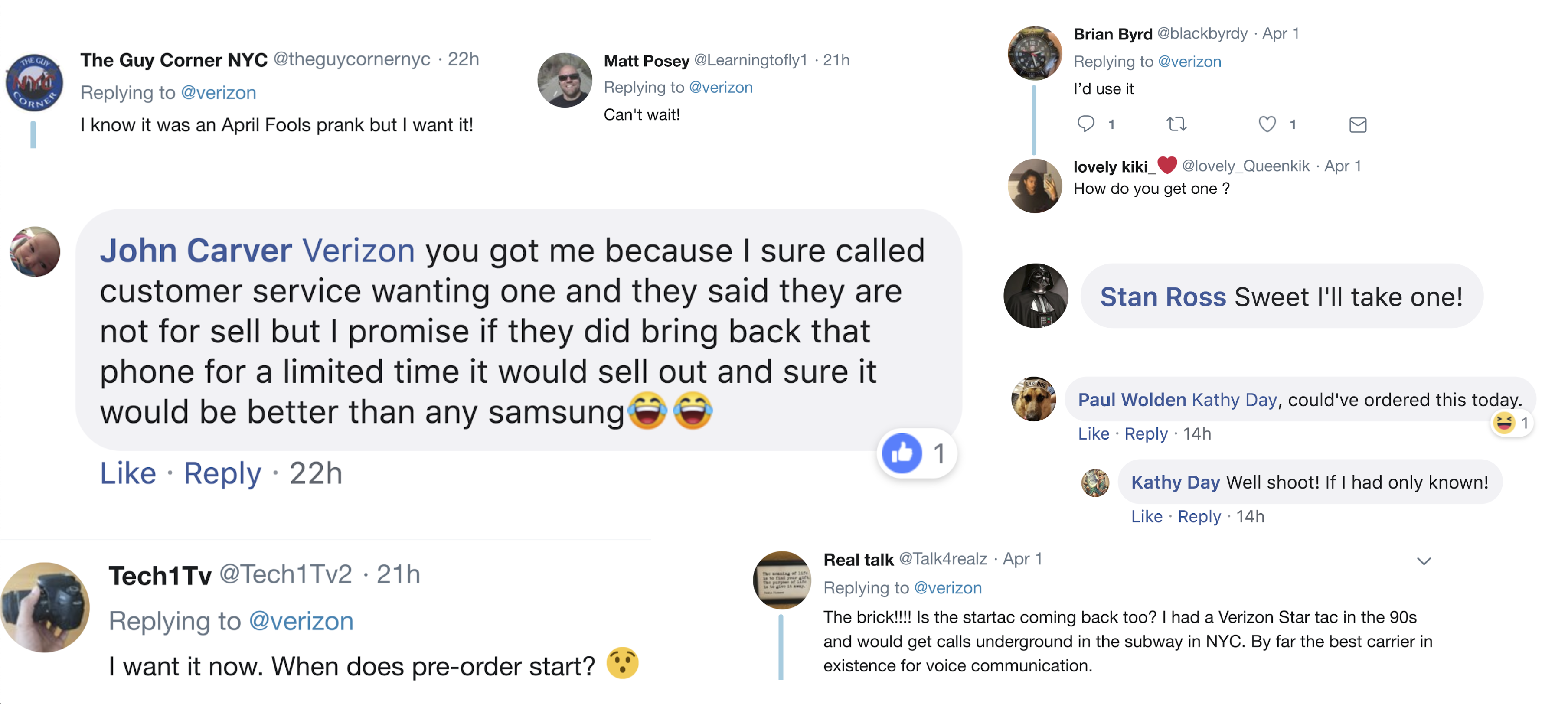Open Stan Ross profile name link

(1163, 297)
